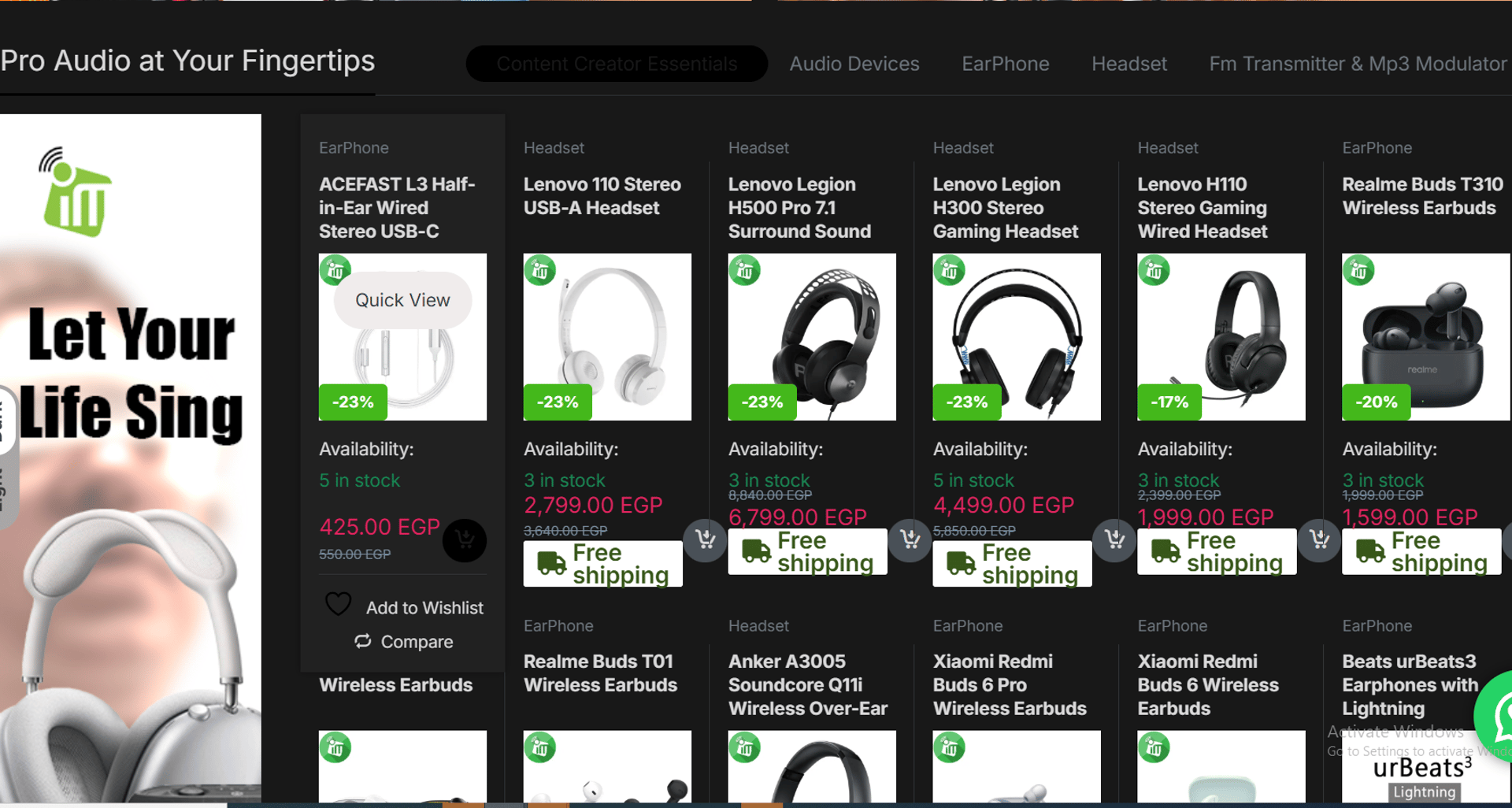Open Lenovo Legion H300 Stereo Gaming title

pos(1006,208)
